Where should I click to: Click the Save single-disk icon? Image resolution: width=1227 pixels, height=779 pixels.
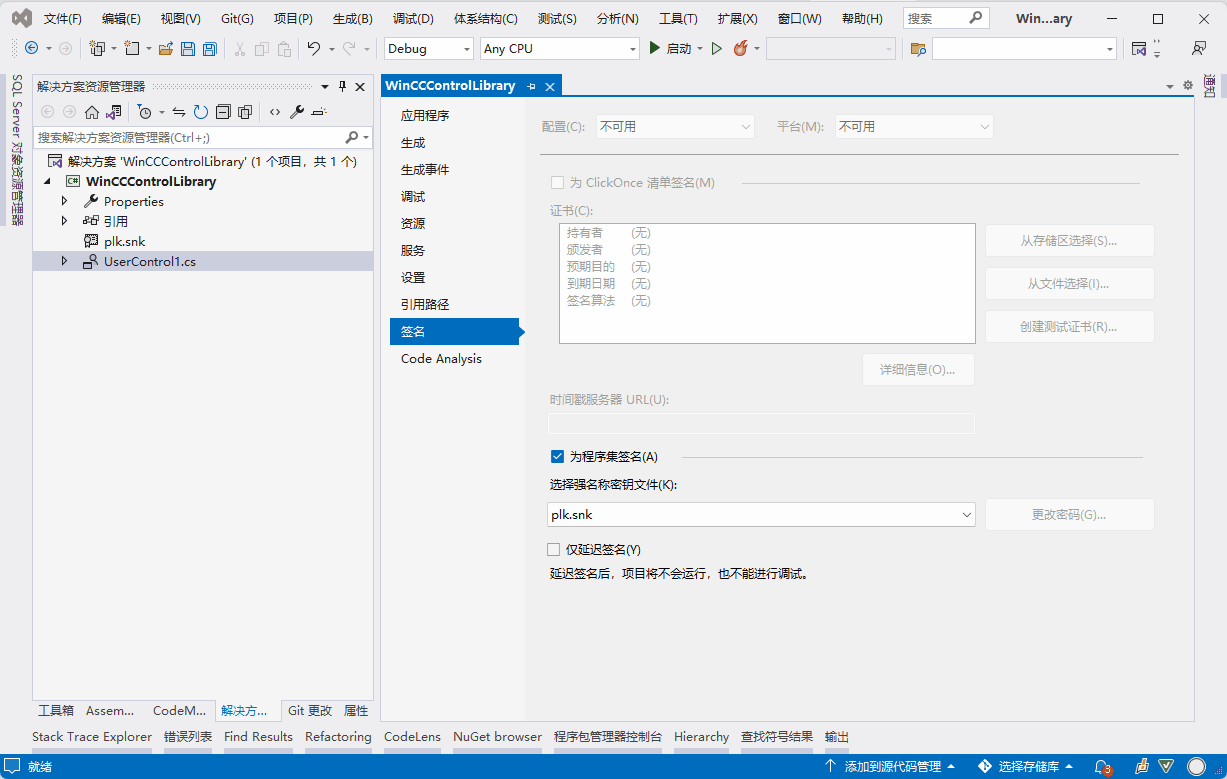pyautogui.click(x=187, y=48)
